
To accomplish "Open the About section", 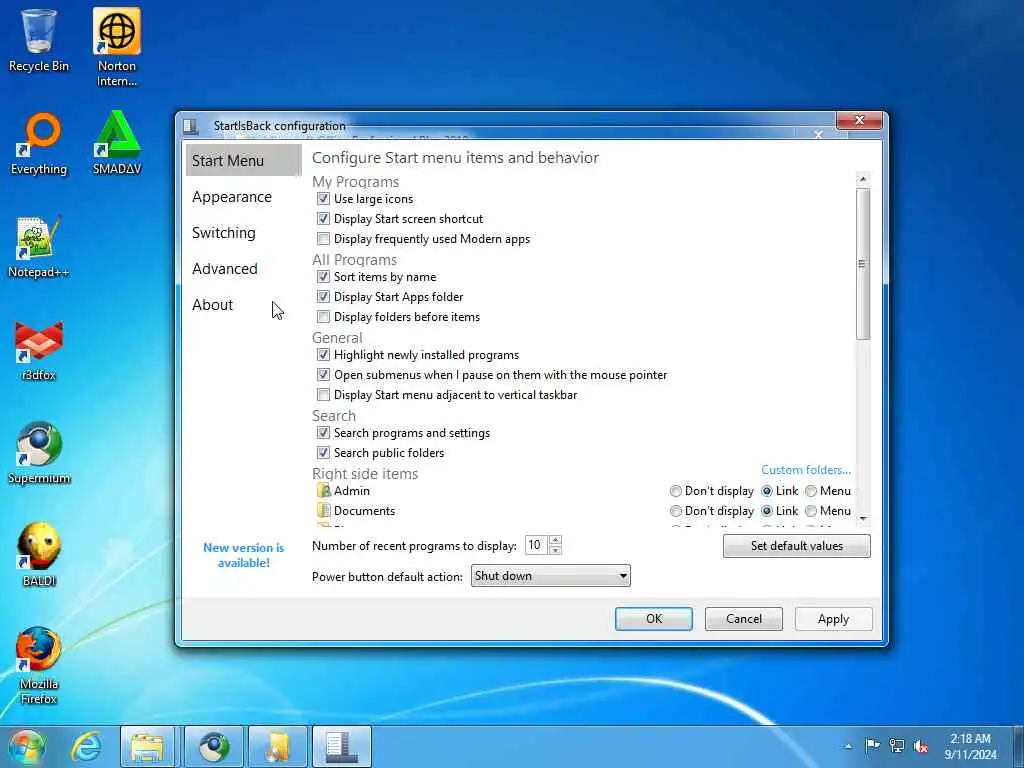I will (x=212, y=304).
